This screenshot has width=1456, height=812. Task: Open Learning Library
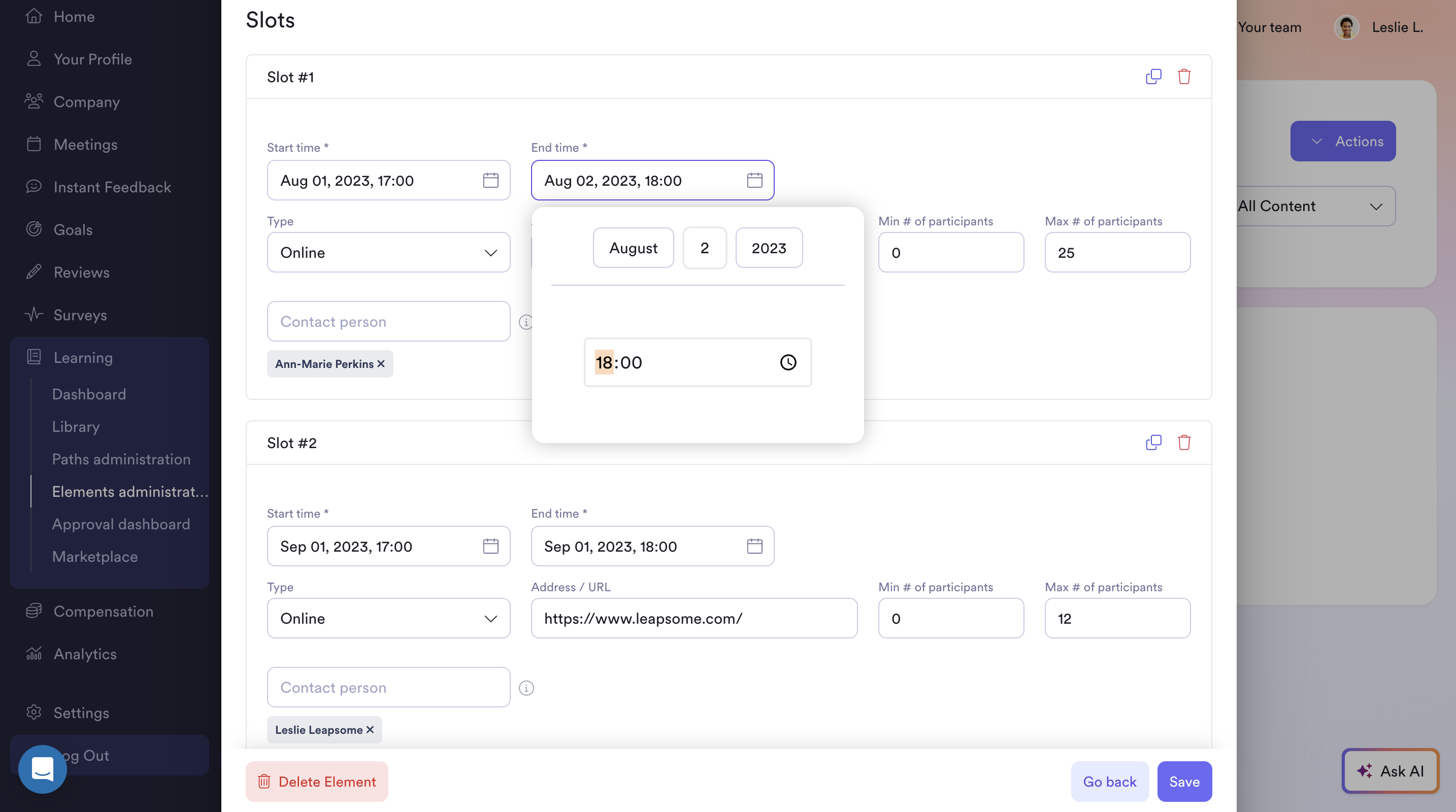(x=76, y=427)
